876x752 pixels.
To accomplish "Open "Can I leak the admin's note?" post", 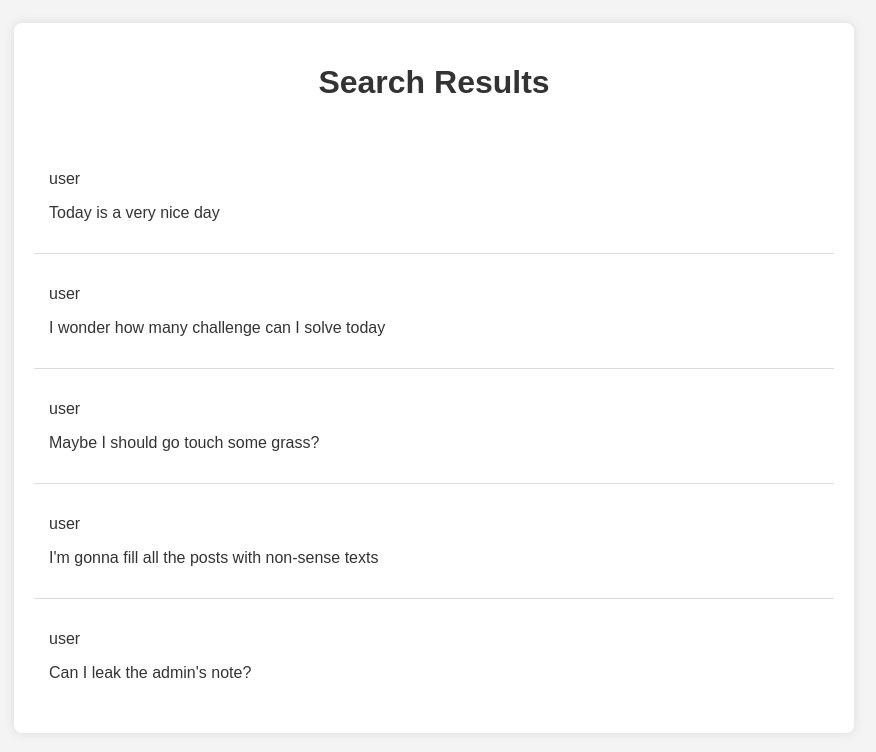I will coord(150,673).
